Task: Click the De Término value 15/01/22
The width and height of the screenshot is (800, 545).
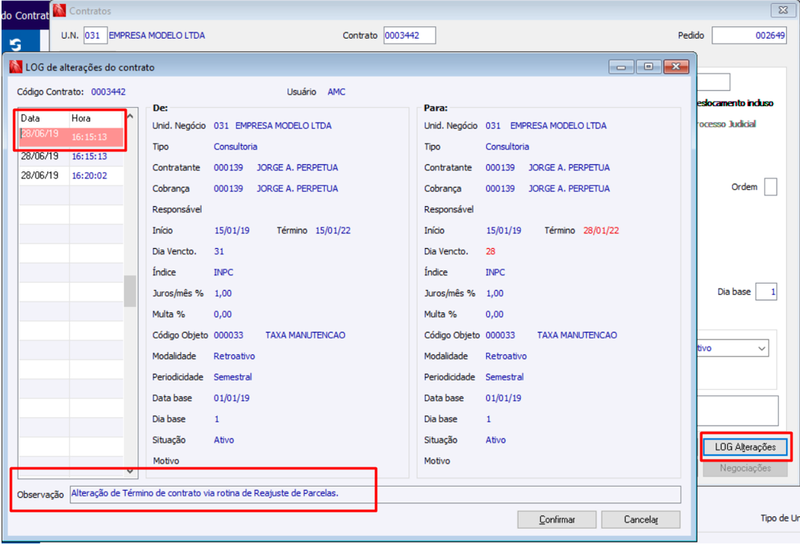Action: 333,231
